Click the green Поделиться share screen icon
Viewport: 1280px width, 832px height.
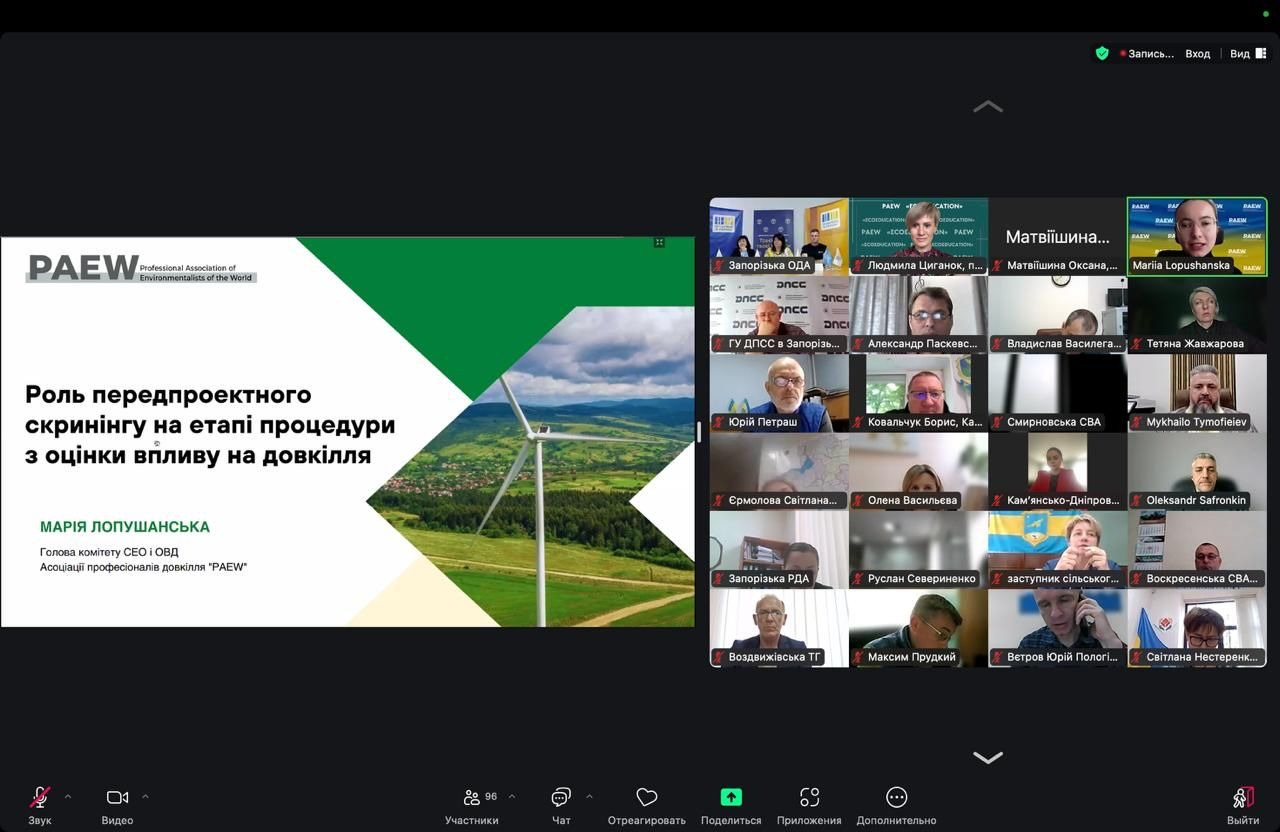pyautogui.click(x=731, y=798)
